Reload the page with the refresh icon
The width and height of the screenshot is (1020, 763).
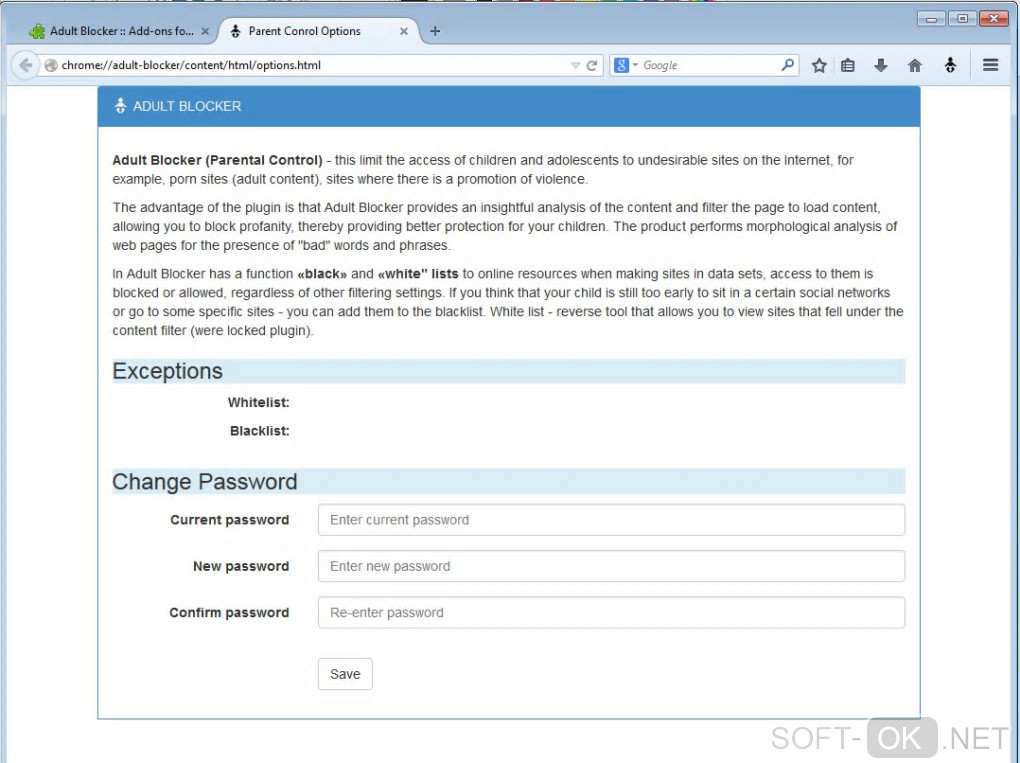[x=592, y=66]
